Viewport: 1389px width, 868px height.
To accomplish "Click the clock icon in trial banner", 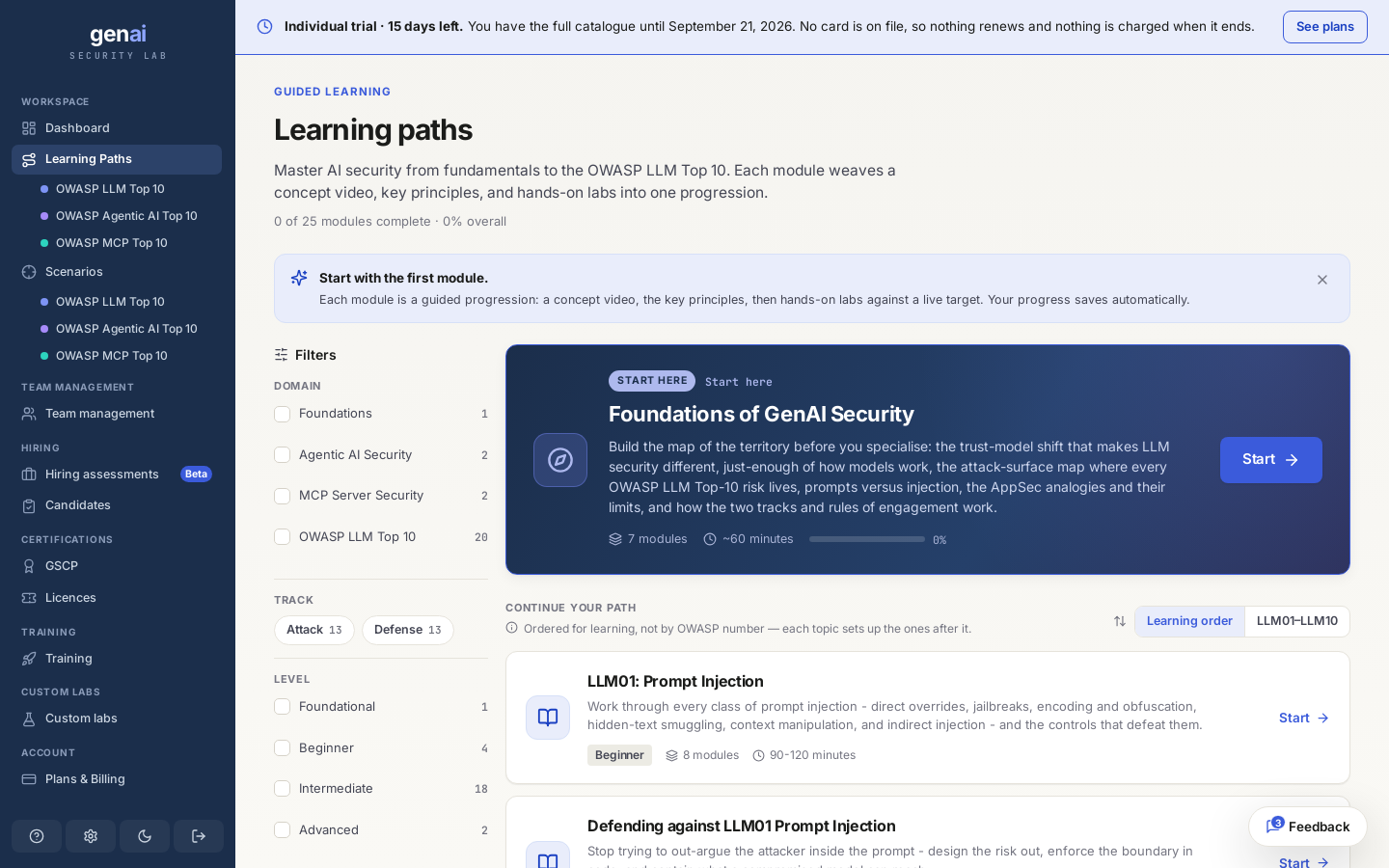I will [264, 27].
